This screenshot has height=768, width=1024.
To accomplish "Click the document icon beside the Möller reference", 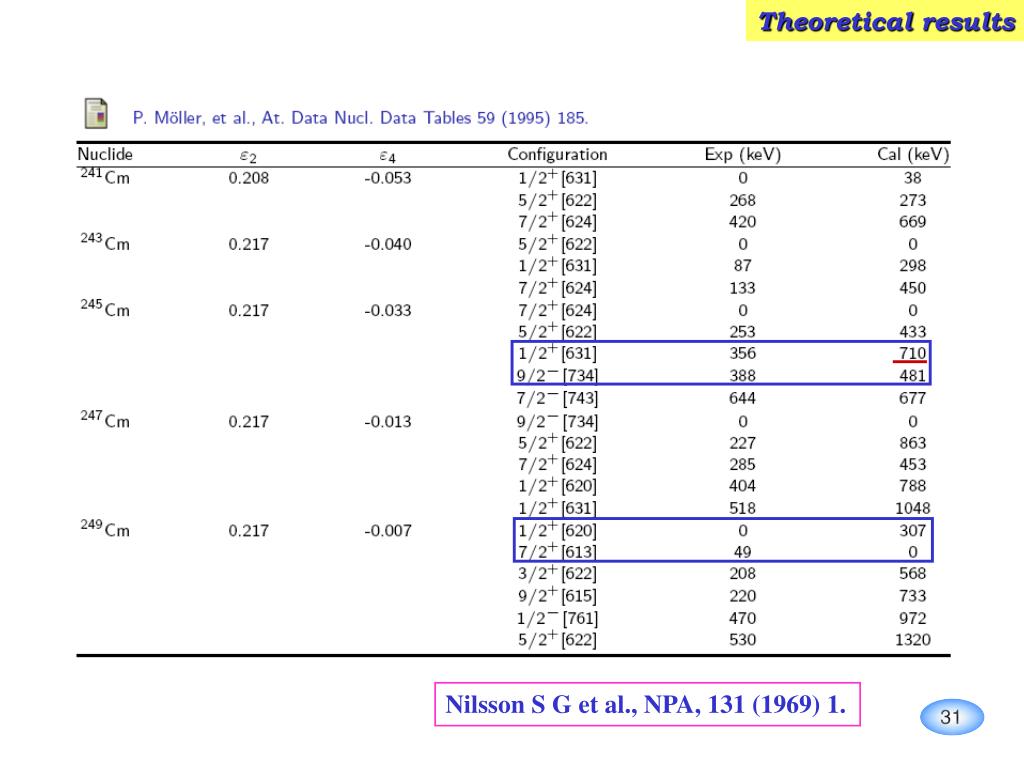I will [96, 113].
